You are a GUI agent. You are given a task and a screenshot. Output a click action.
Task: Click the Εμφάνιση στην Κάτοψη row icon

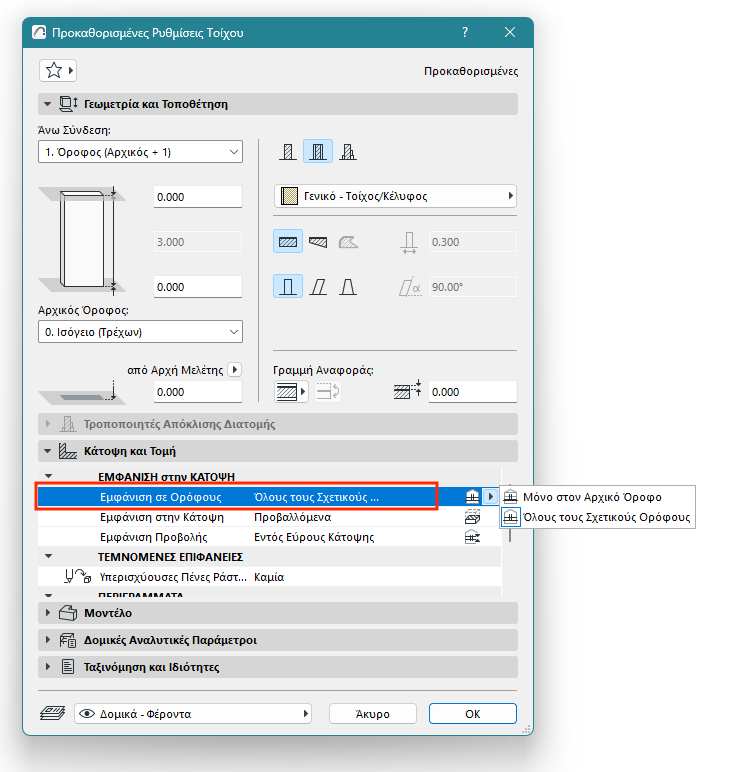pyautogui.click(x=472, y=517)
